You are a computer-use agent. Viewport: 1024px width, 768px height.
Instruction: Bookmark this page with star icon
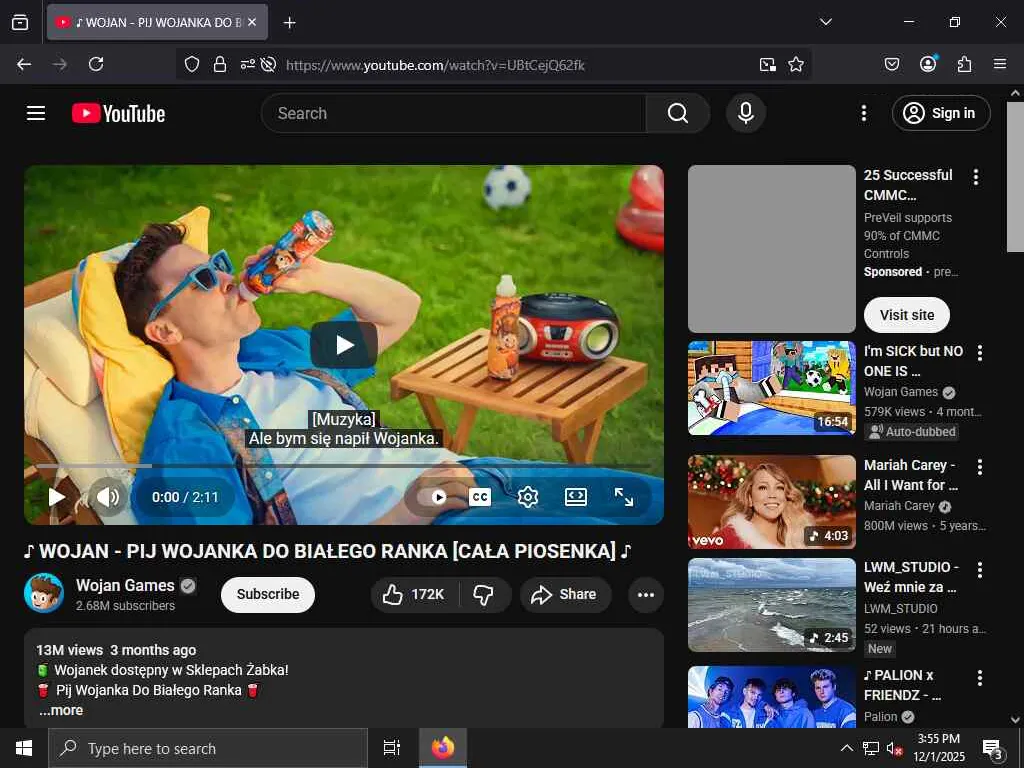point(795,64)
